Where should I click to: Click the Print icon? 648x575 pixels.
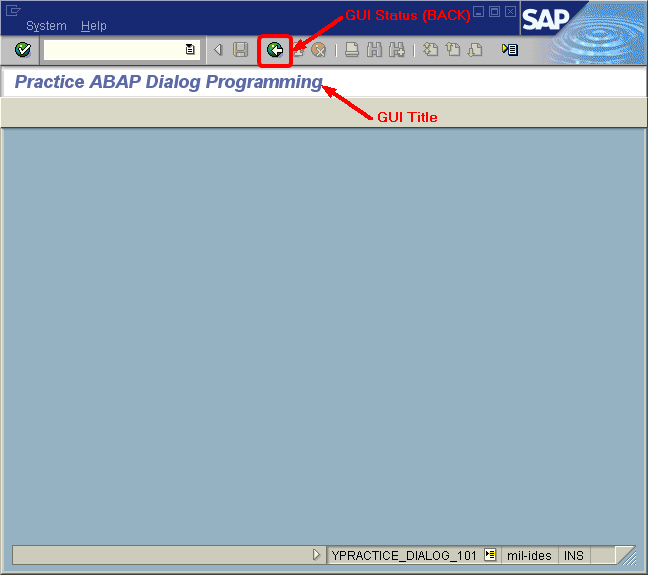[352, 50]
